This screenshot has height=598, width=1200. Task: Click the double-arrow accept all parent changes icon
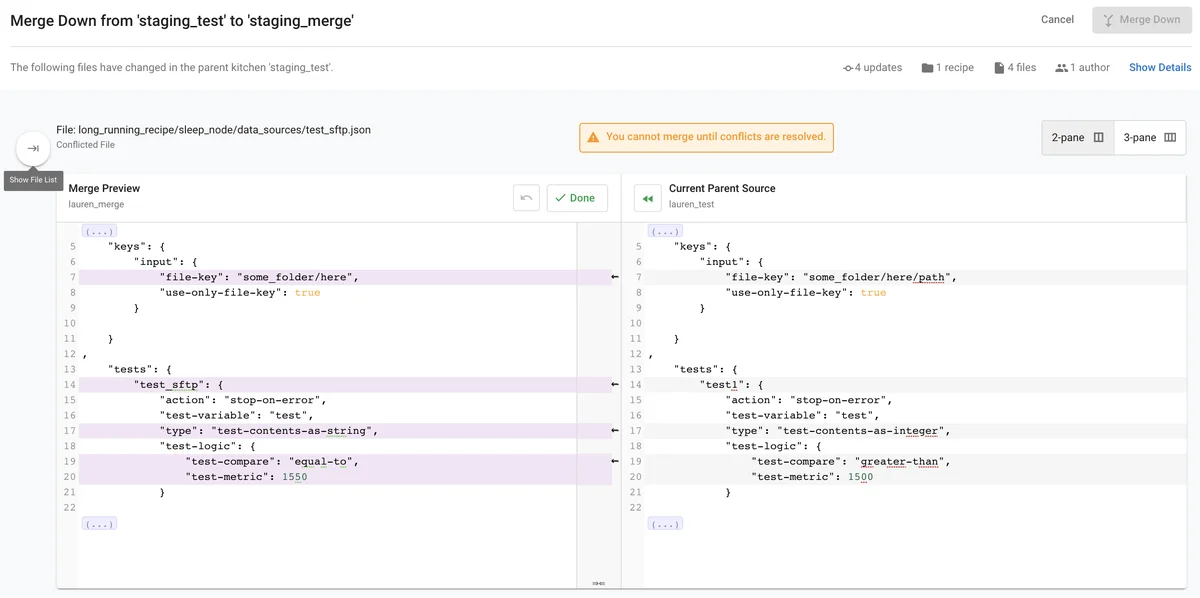coord(648,199)
